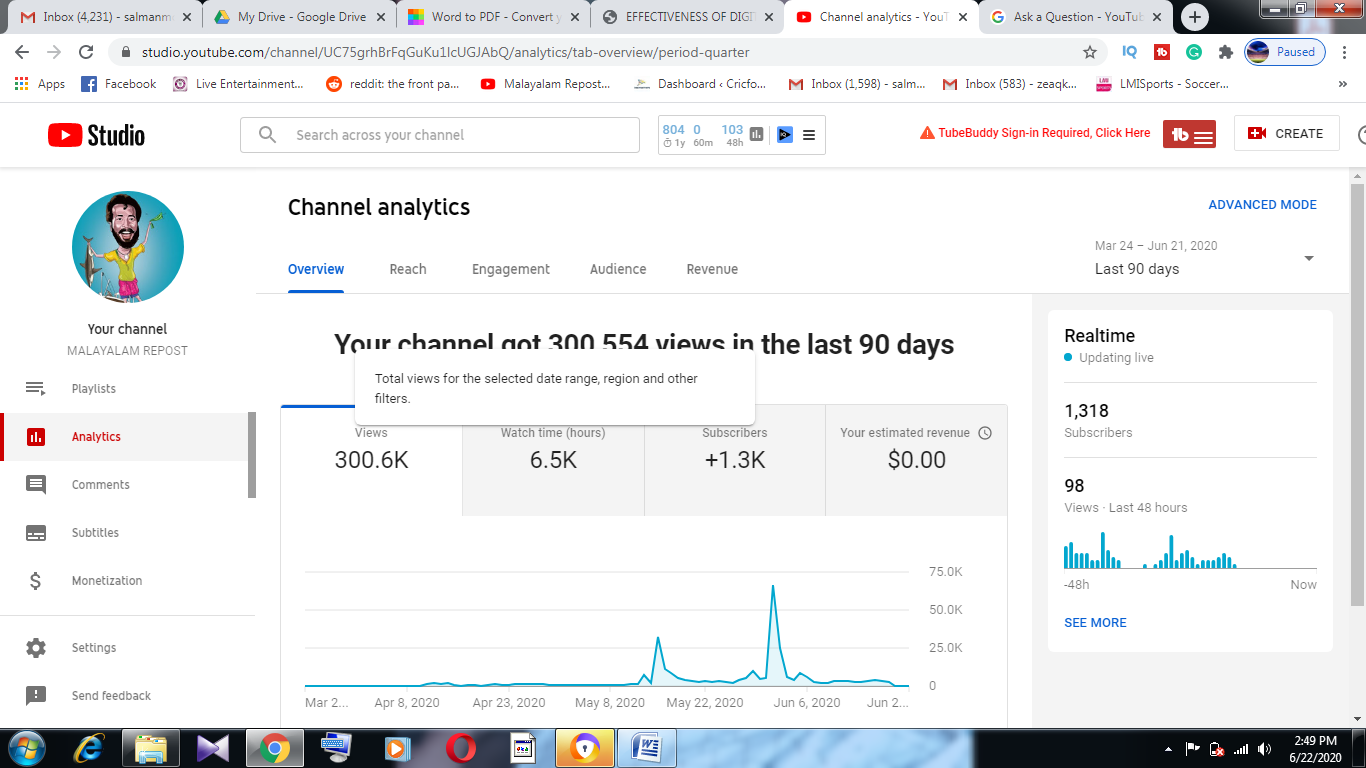Open the Chrome extensions puzzle icon
The width and height of the screenshot is (1366, 768).
coord(1226,52)
